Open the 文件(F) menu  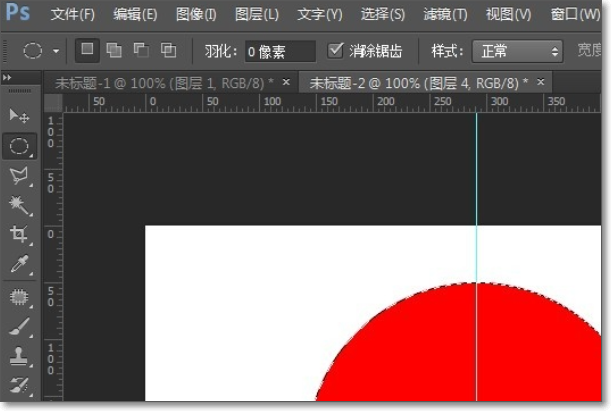[72, 15]
